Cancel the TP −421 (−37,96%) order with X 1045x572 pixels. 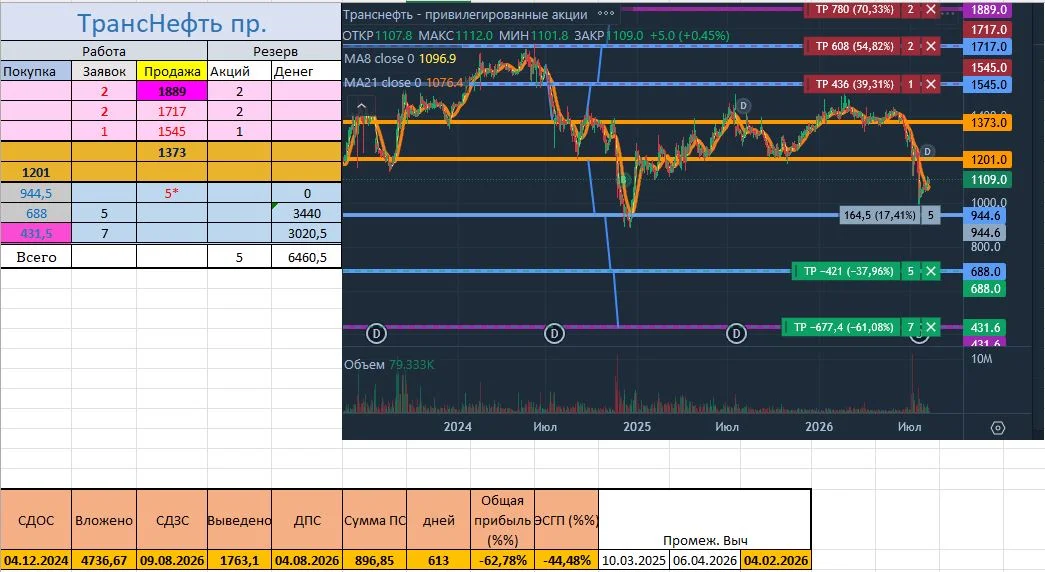[931, 271]
